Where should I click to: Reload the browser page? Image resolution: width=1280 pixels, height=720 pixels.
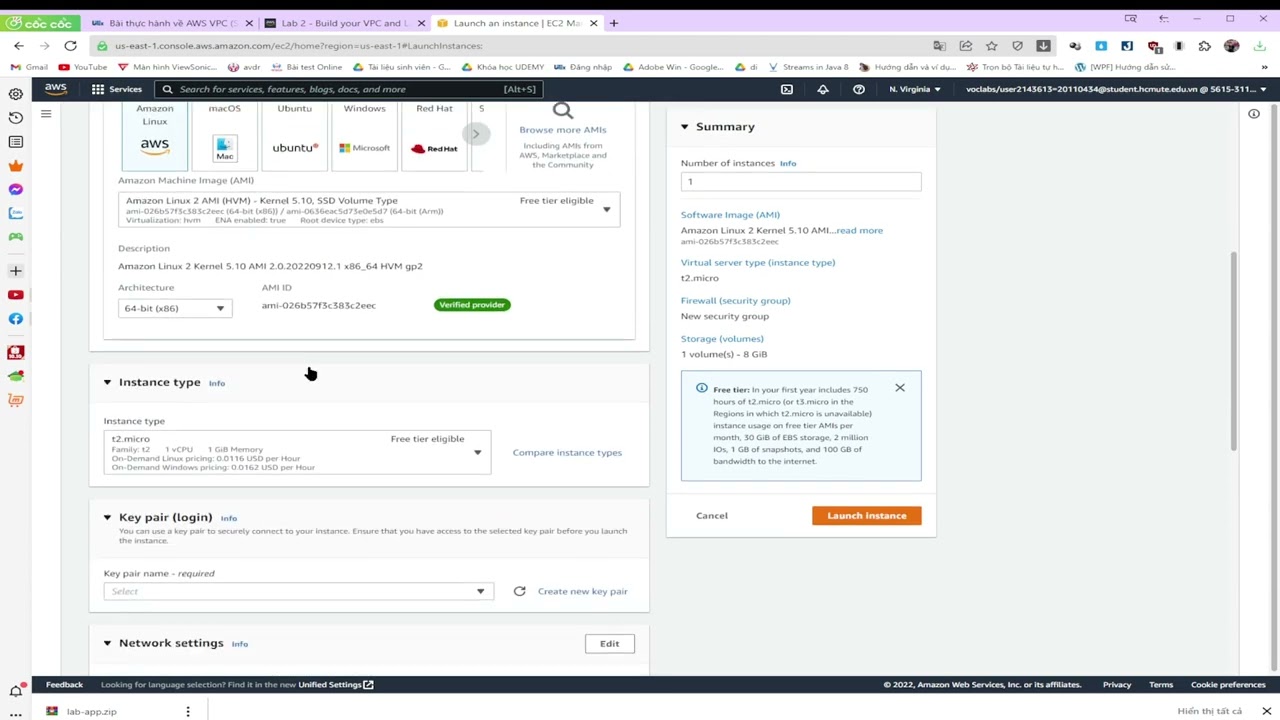pyautogui.click(x=70, y=46)
